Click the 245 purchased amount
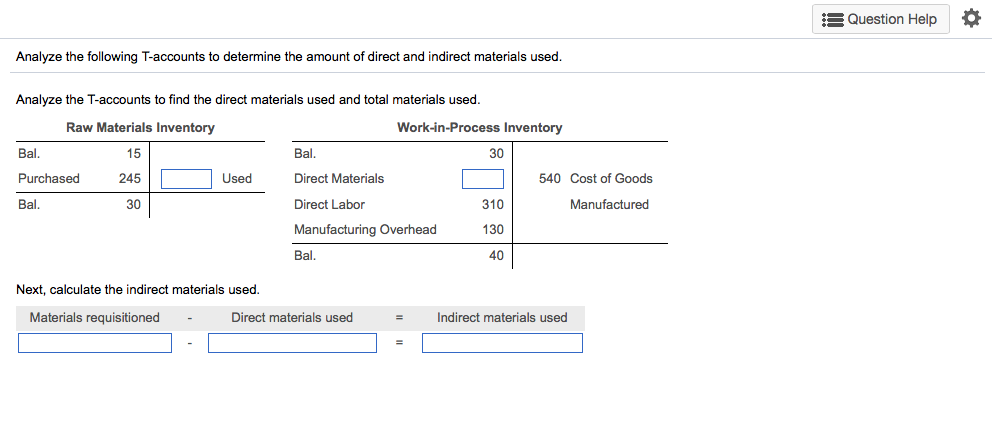 coord(129,179)
